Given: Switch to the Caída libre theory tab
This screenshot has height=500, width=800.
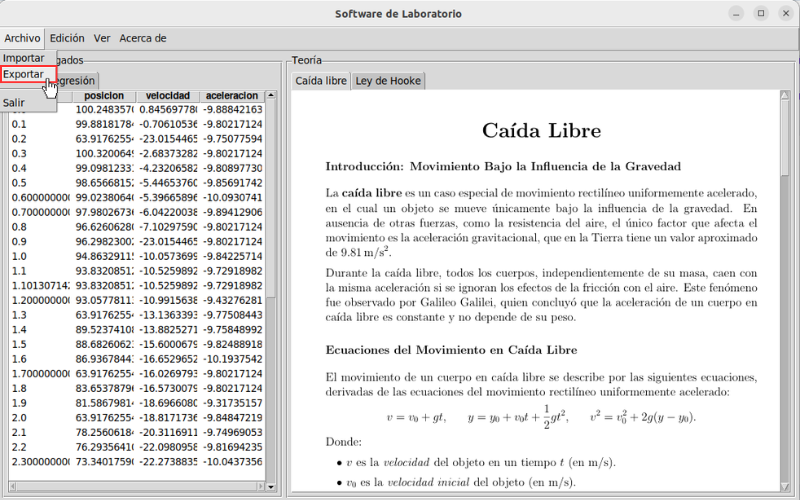Looking at the screenshot, I should coord(321,81).
